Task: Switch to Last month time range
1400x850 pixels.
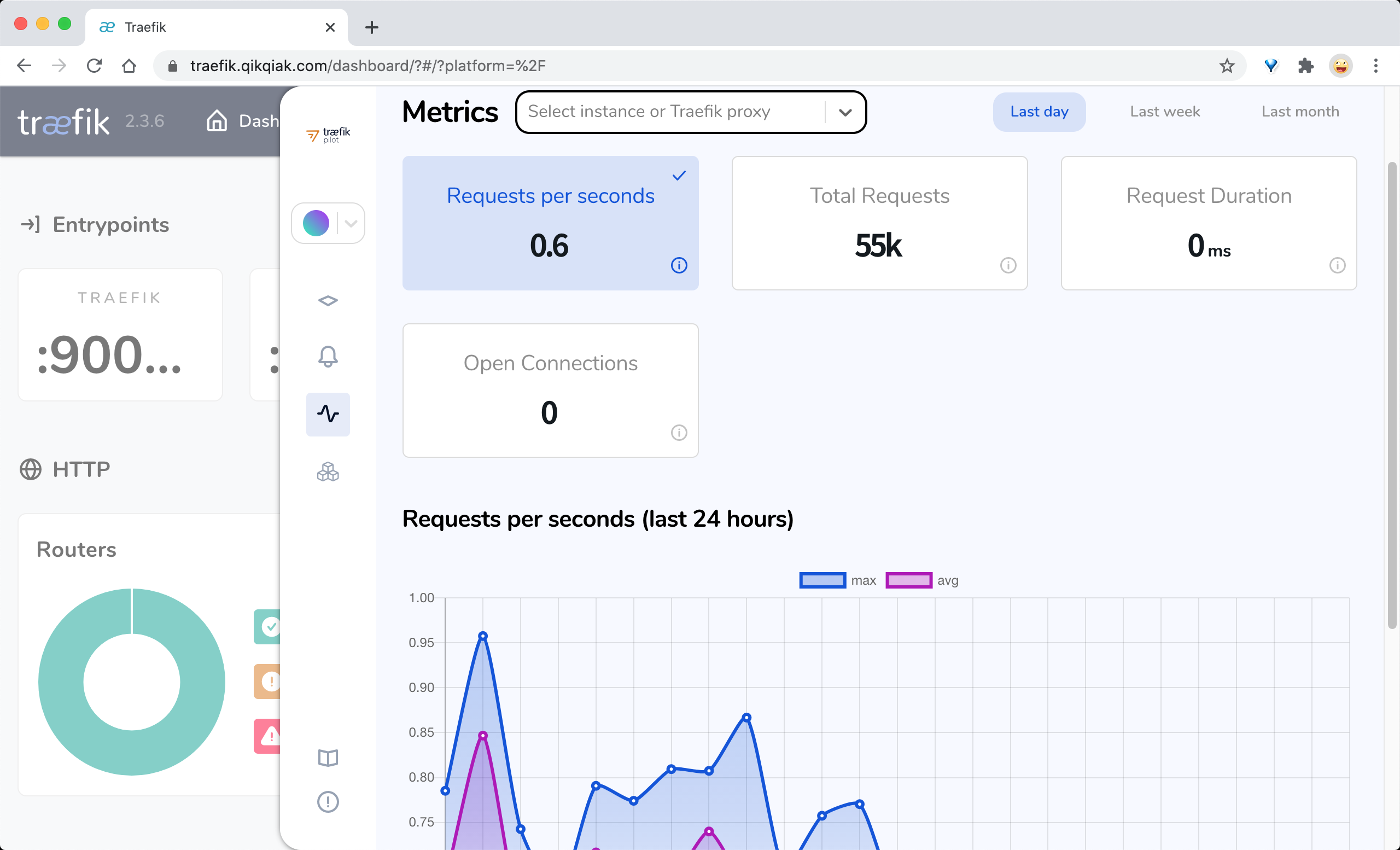Action: 1300,112
